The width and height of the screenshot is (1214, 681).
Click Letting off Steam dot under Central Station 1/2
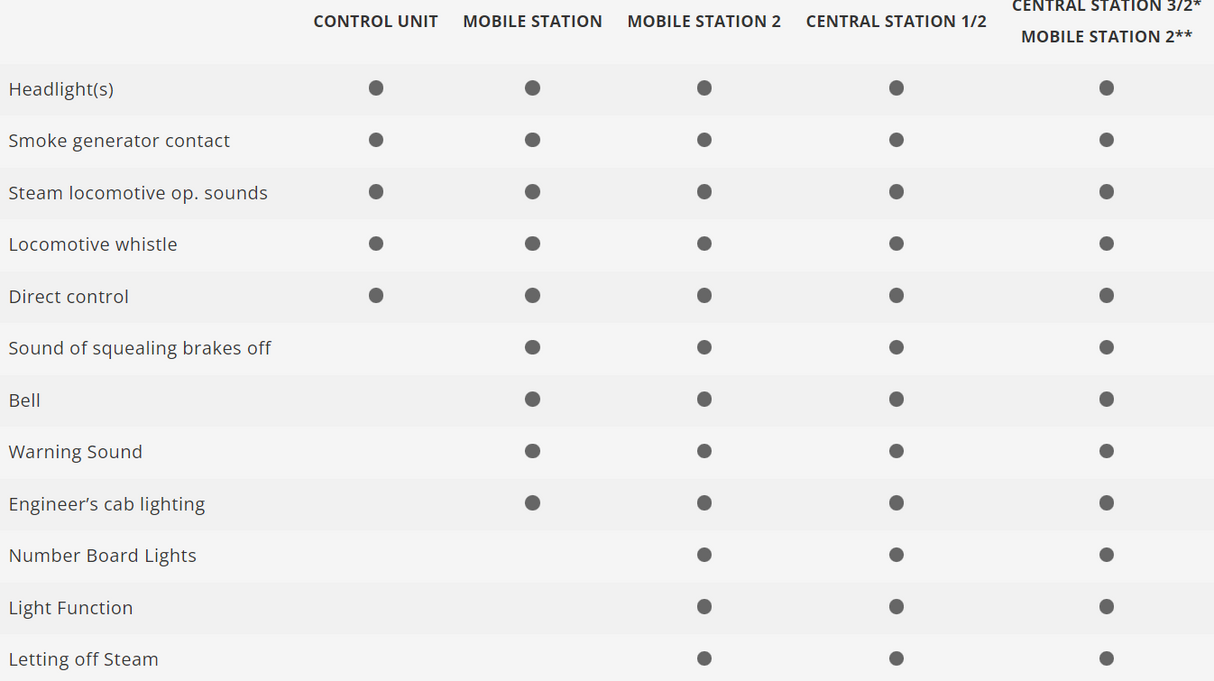pyautogui.click(x=896, y=658)
